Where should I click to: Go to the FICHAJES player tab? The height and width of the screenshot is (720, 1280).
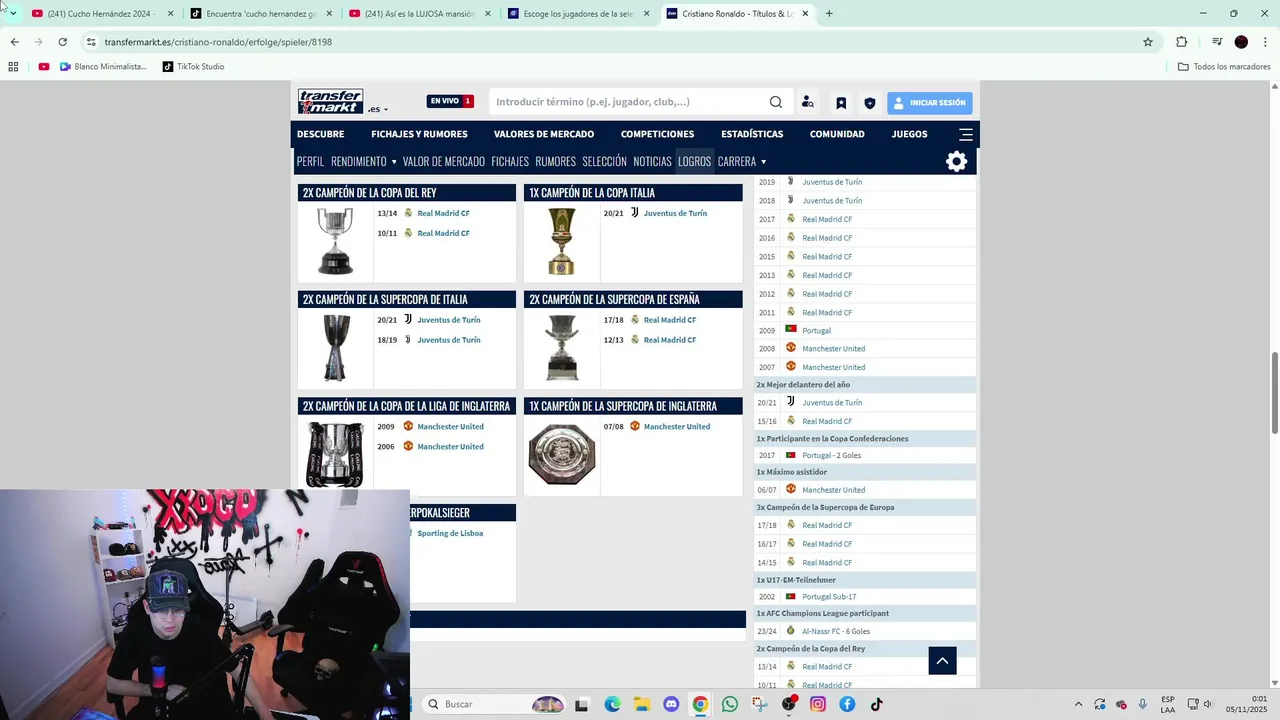tap(510, 161)
